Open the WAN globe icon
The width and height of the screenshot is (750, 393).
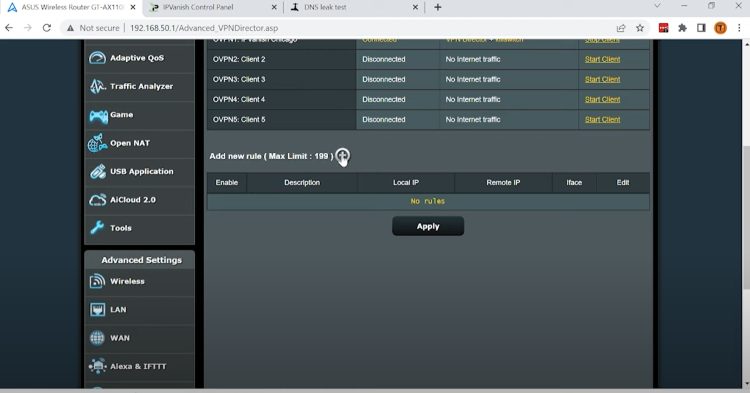point(97,338)
